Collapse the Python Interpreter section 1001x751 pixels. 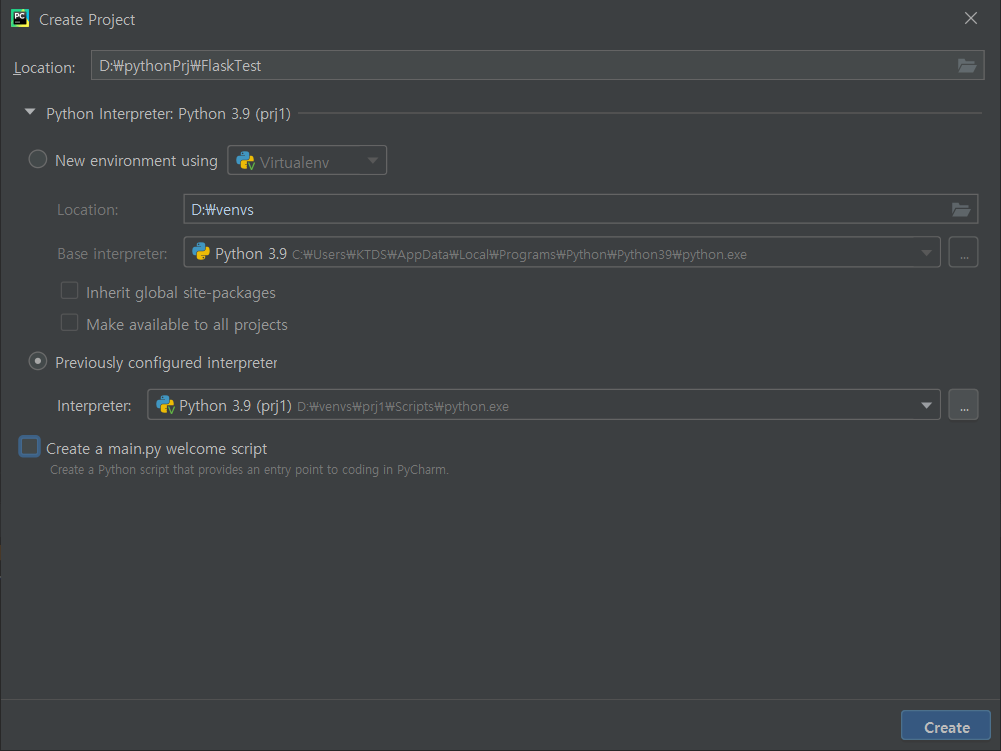[x=29, y=112]
